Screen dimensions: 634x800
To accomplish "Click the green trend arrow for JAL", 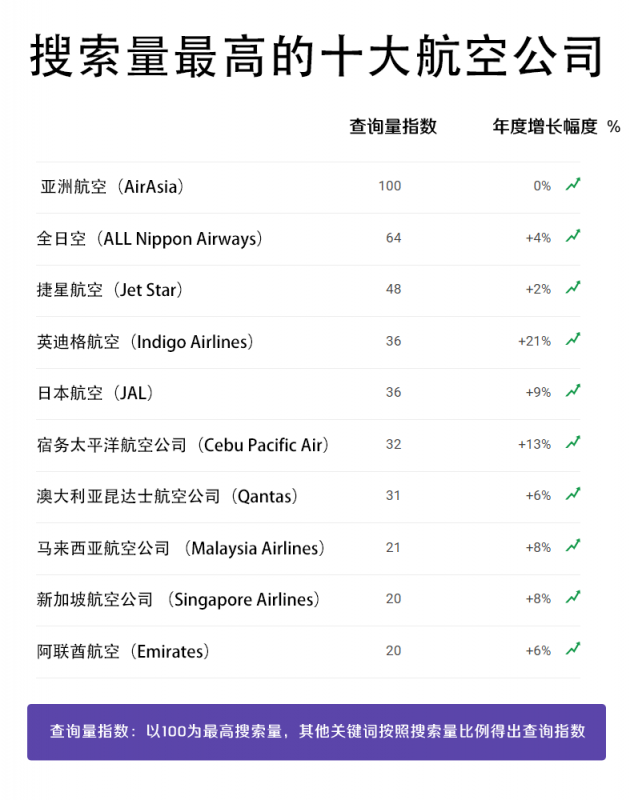I will (x=573, y=391).
